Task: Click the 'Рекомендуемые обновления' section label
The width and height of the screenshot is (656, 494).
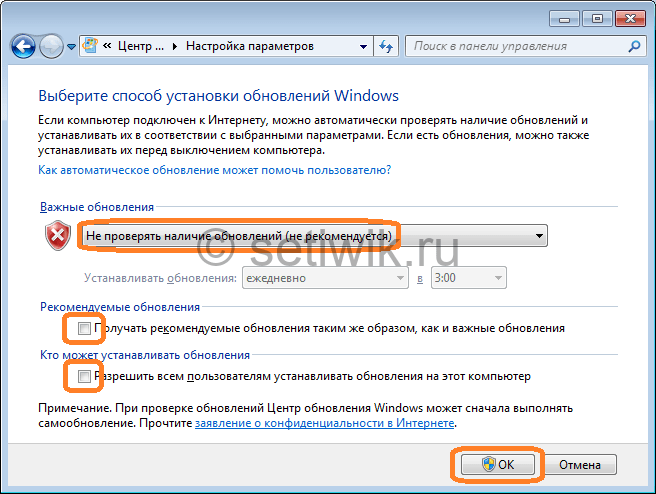Action: click(x=120, y=307)
